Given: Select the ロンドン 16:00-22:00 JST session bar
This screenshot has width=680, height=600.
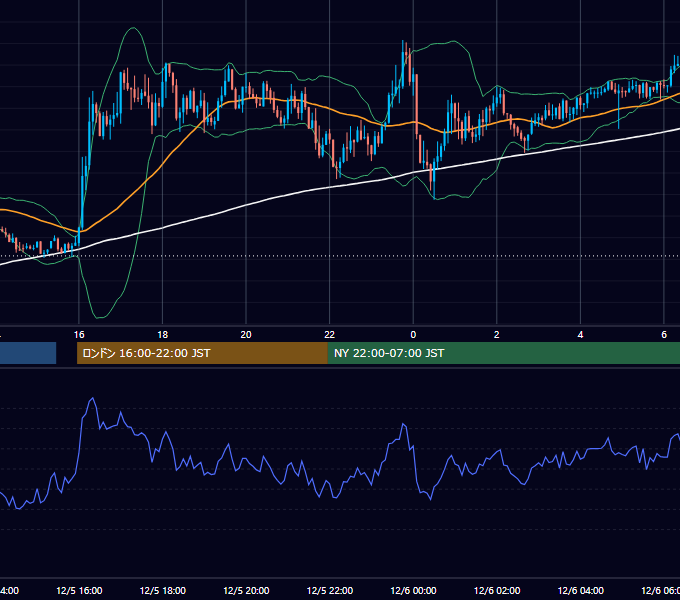Looking at the screenshot, I should 202,353.
